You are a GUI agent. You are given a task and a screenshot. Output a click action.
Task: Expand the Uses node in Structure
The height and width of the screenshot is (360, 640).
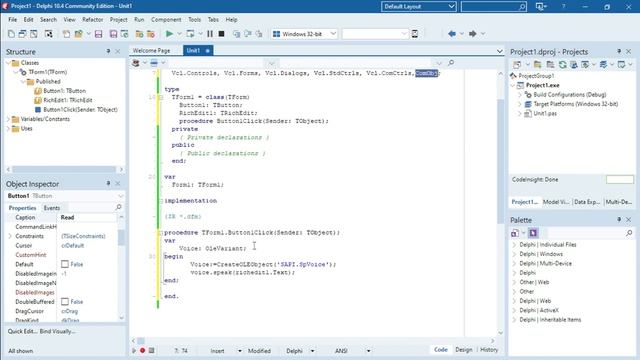pos(8,129)
